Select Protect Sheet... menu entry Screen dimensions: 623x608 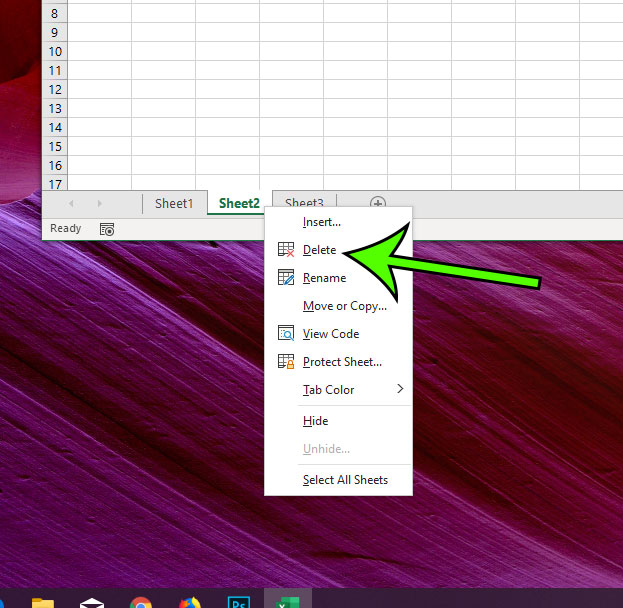338,361
